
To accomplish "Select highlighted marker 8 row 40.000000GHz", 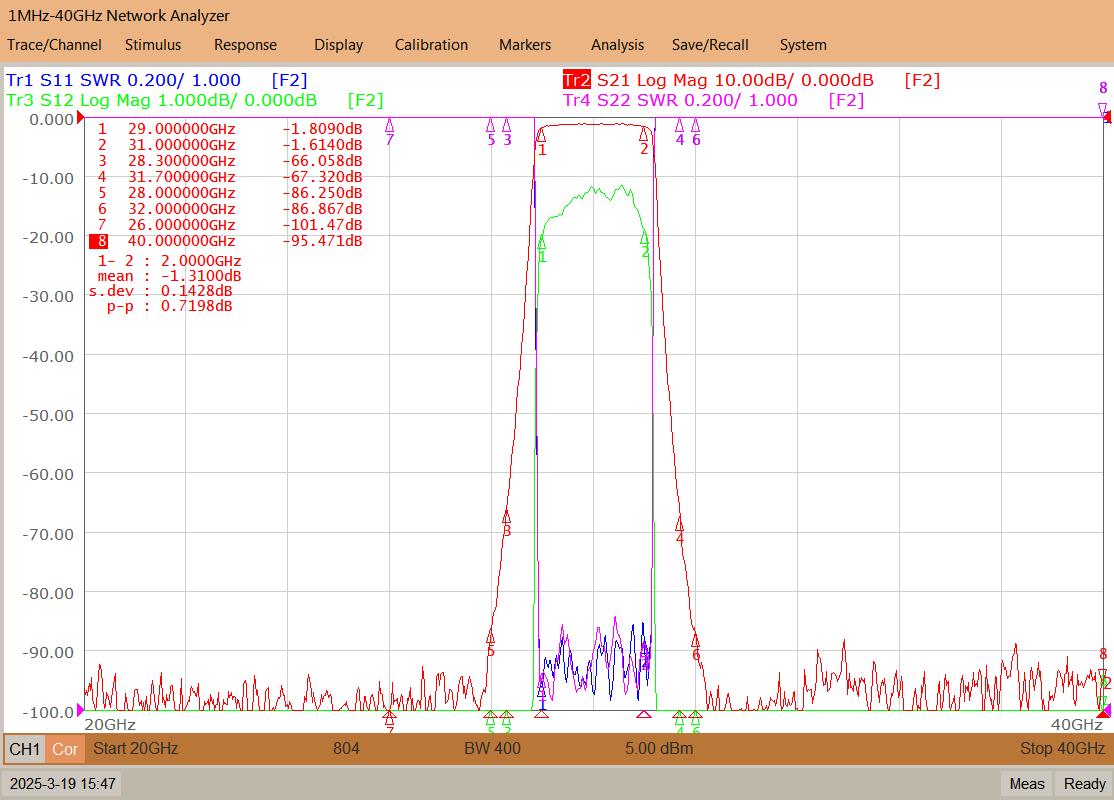I will pos(226,242).
